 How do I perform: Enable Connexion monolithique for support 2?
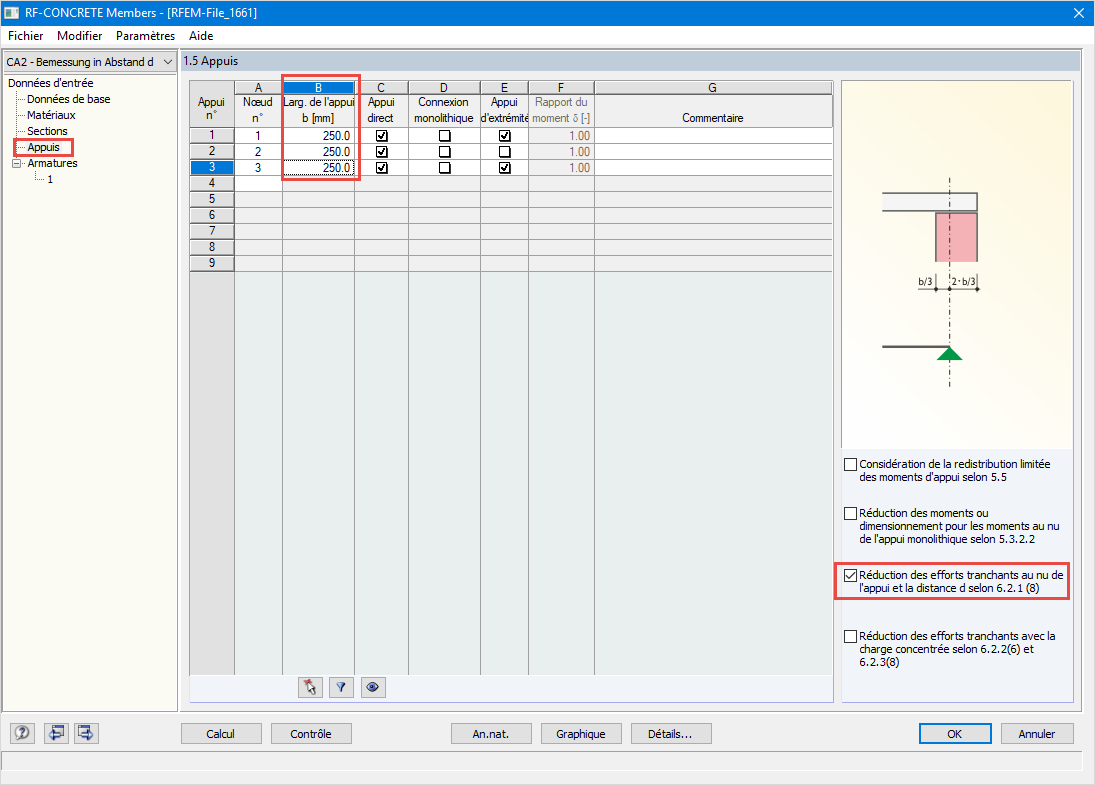point(444,152)
